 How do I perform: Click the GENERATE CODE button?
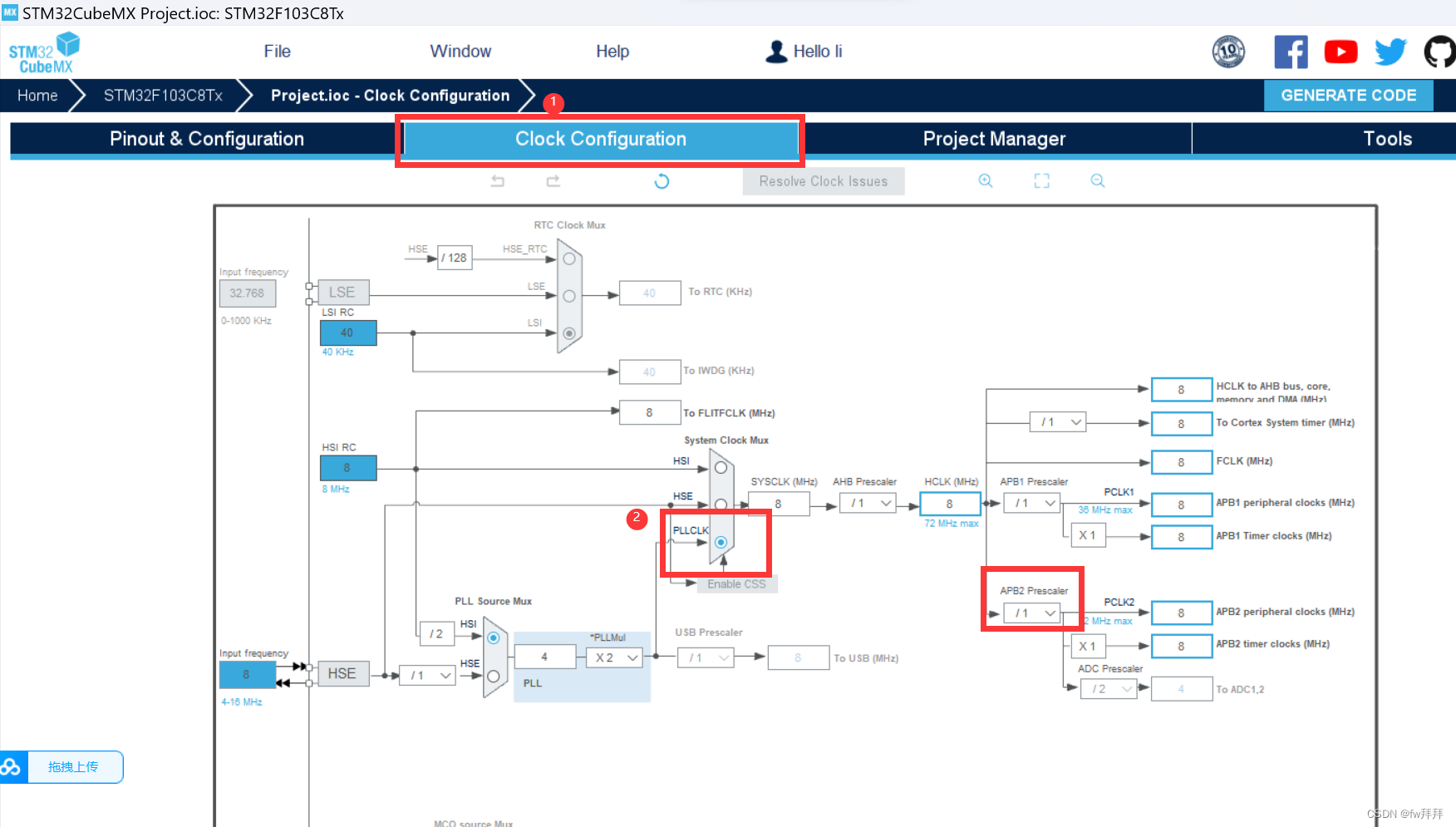tap(1348, 96)
